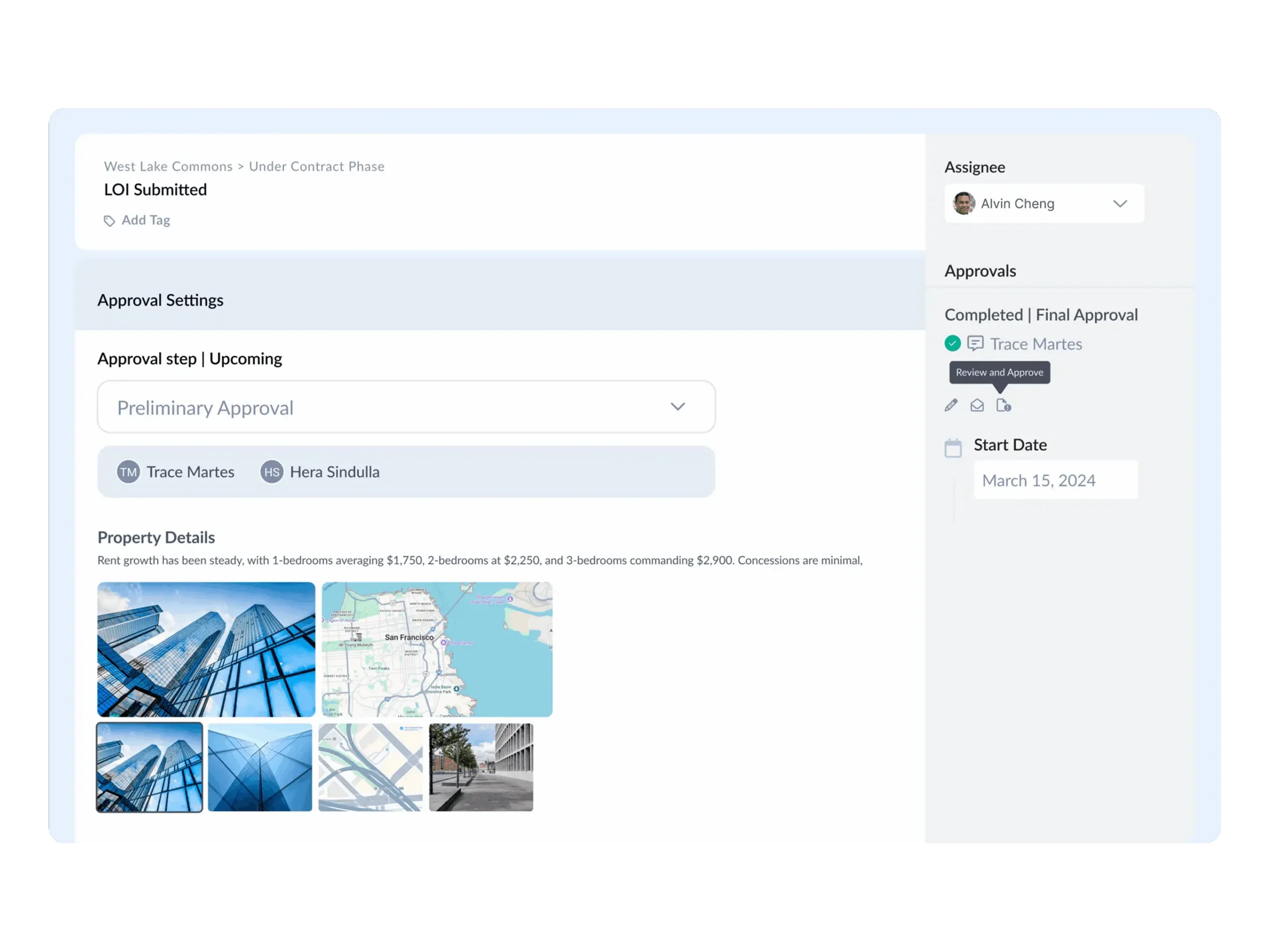Click the tag icon beside Add Tag
This screenshot has width=1270, height=952.
[x=109, y=221]
